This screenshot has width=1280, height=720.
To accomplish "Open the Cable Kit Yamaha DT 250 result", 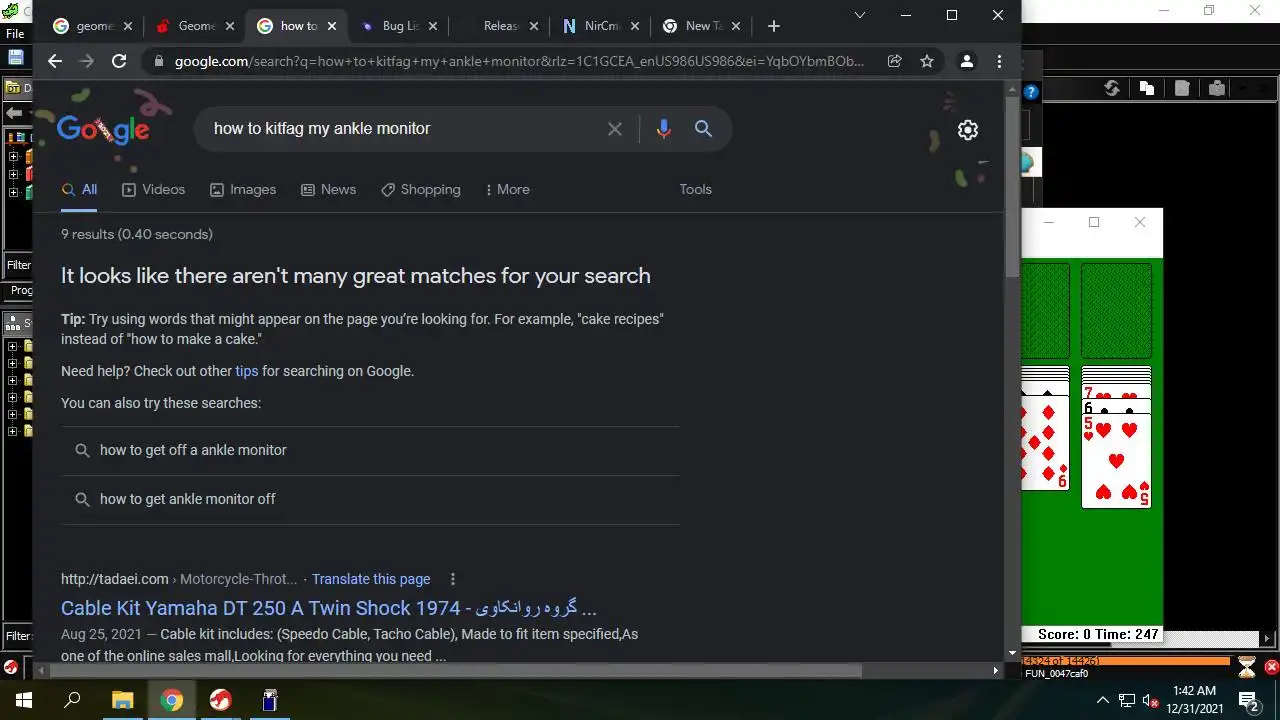I will click(329, 608).
